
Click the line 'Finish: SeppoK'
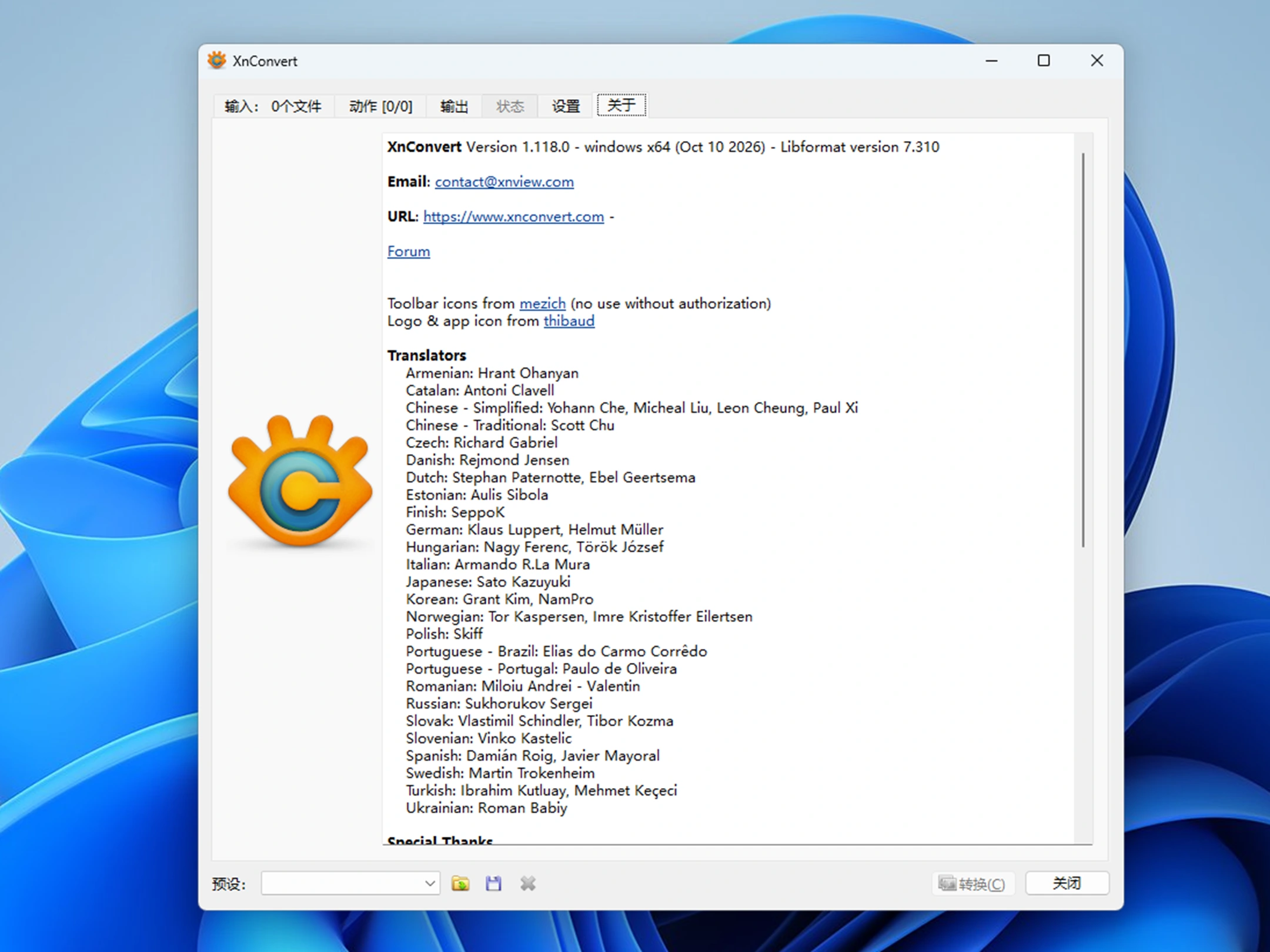(455, 512)
